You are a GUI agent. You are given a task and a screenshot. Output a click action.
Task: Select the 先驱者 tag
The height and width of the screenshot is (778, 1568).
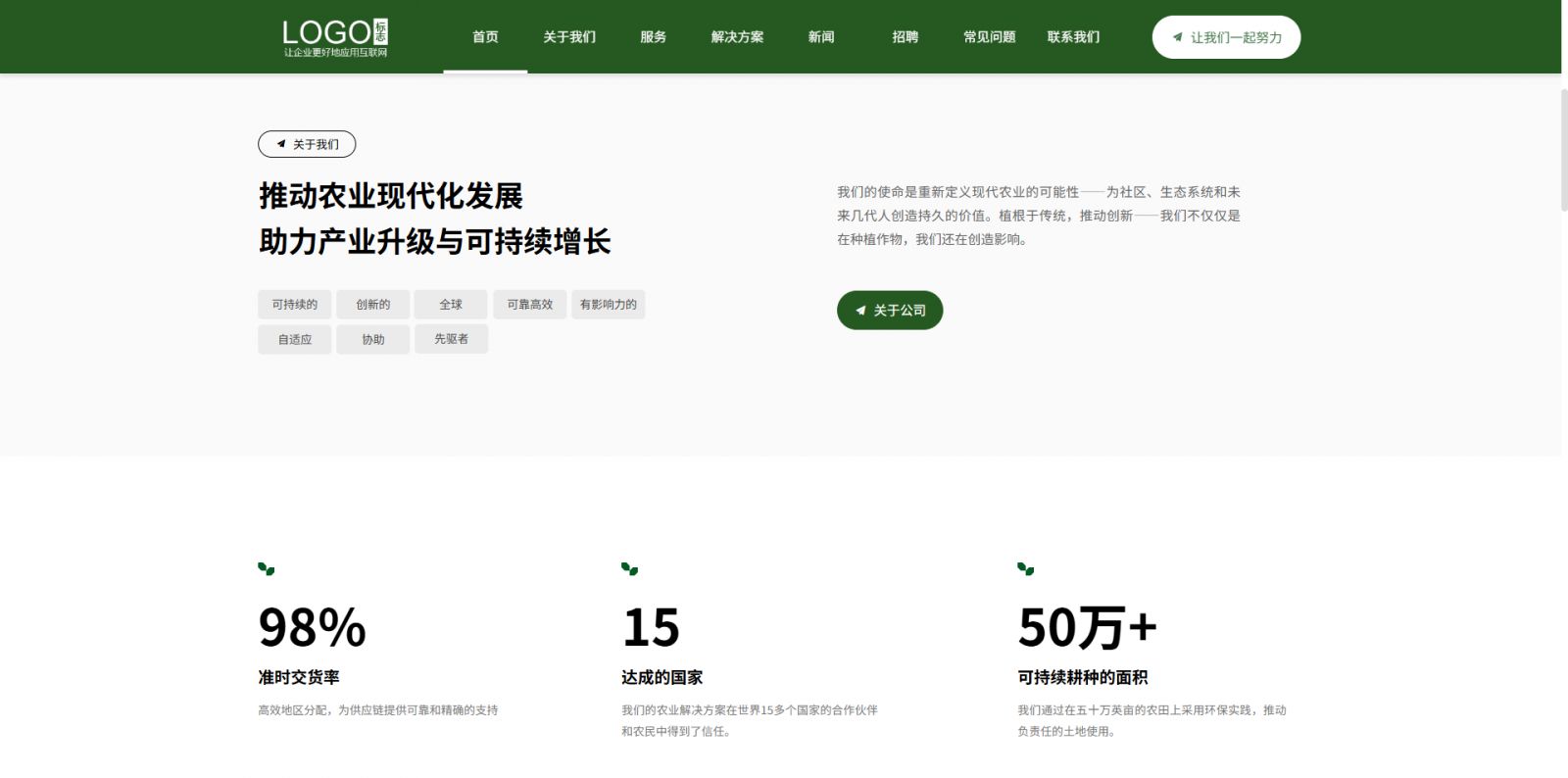point(451,339)
